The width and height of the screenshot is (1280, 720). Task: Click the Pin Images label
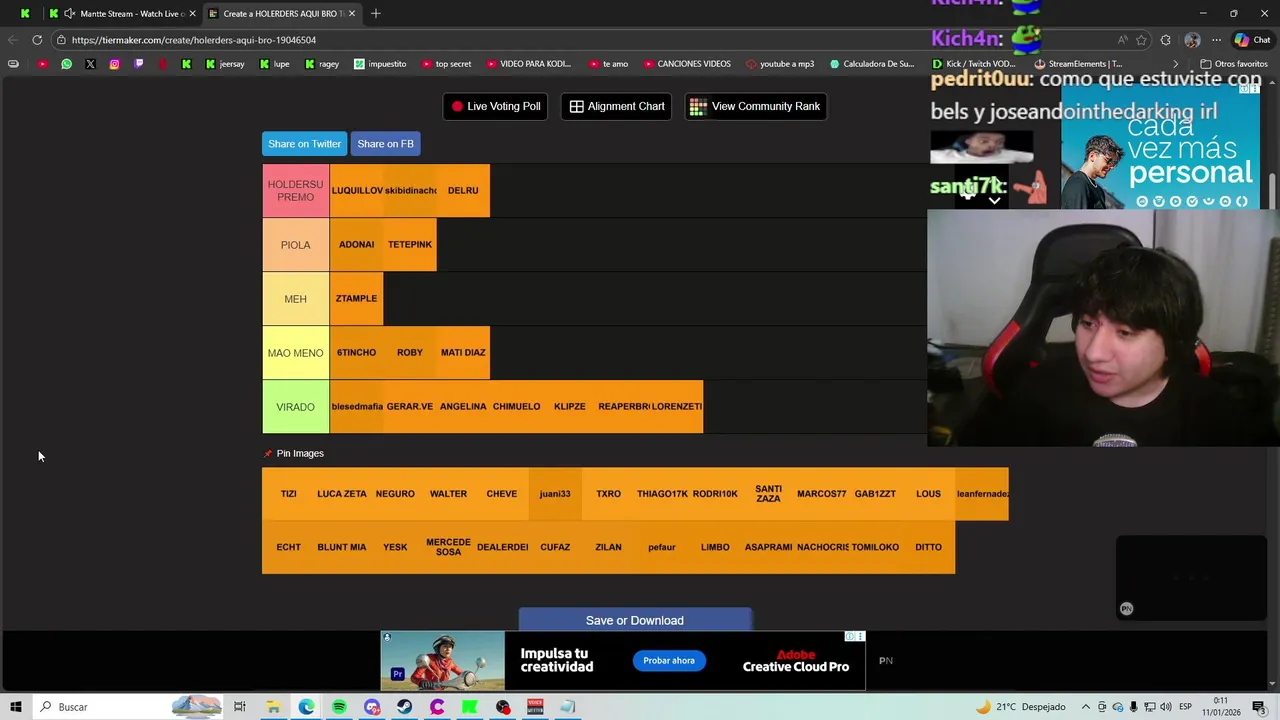[x=300, y=453]
